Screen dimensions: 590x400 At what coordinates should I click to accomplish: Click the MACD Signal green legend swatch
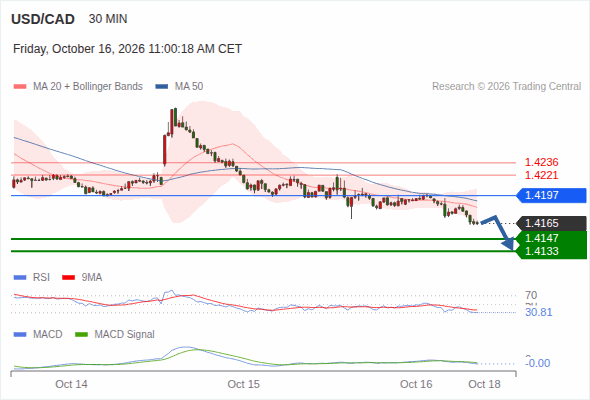pyautogui.click(x=82, y=335)
